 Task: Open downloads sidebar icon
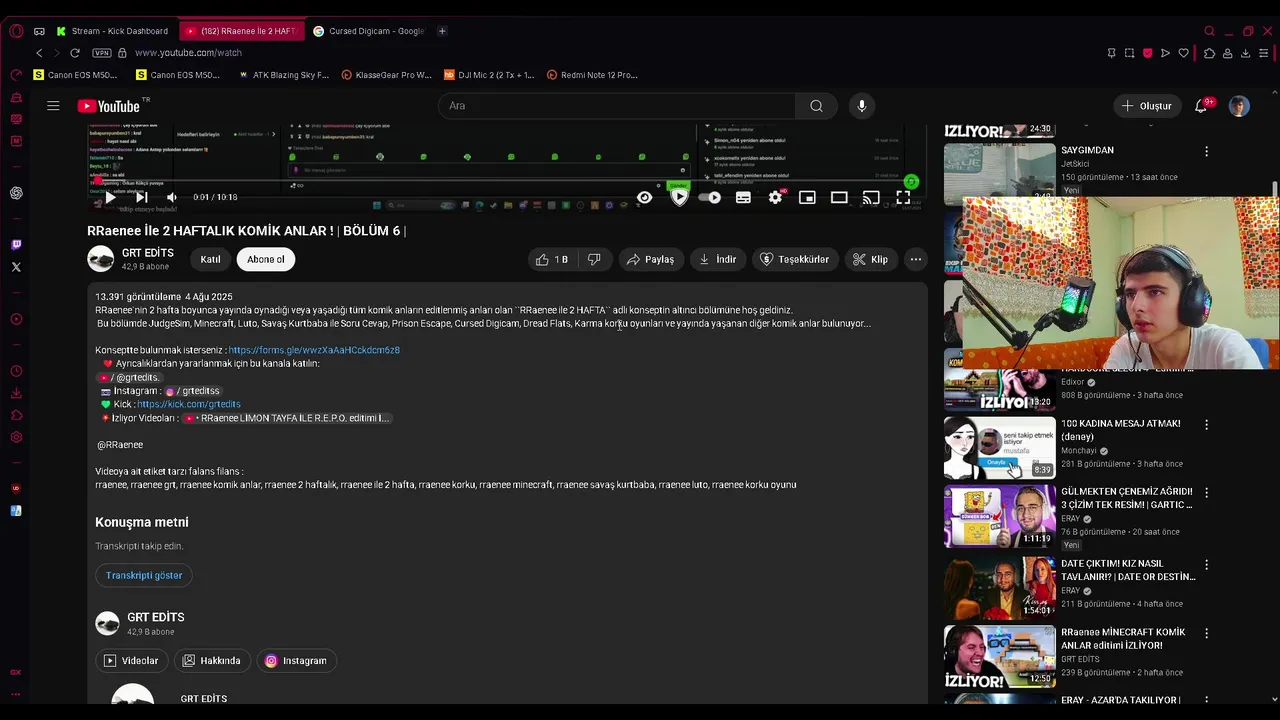(16, 393)
